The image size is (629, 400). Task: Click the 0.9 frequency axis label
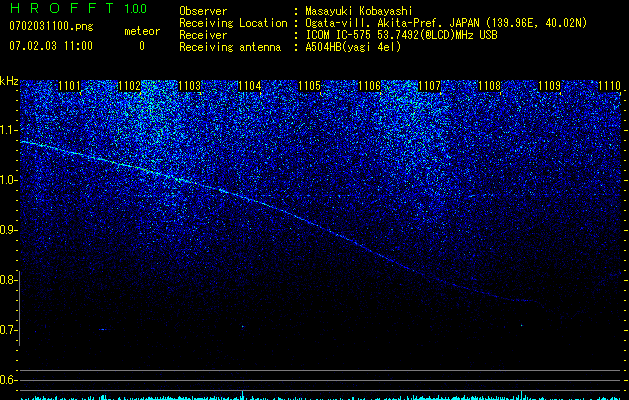click(x=9, y=230)
